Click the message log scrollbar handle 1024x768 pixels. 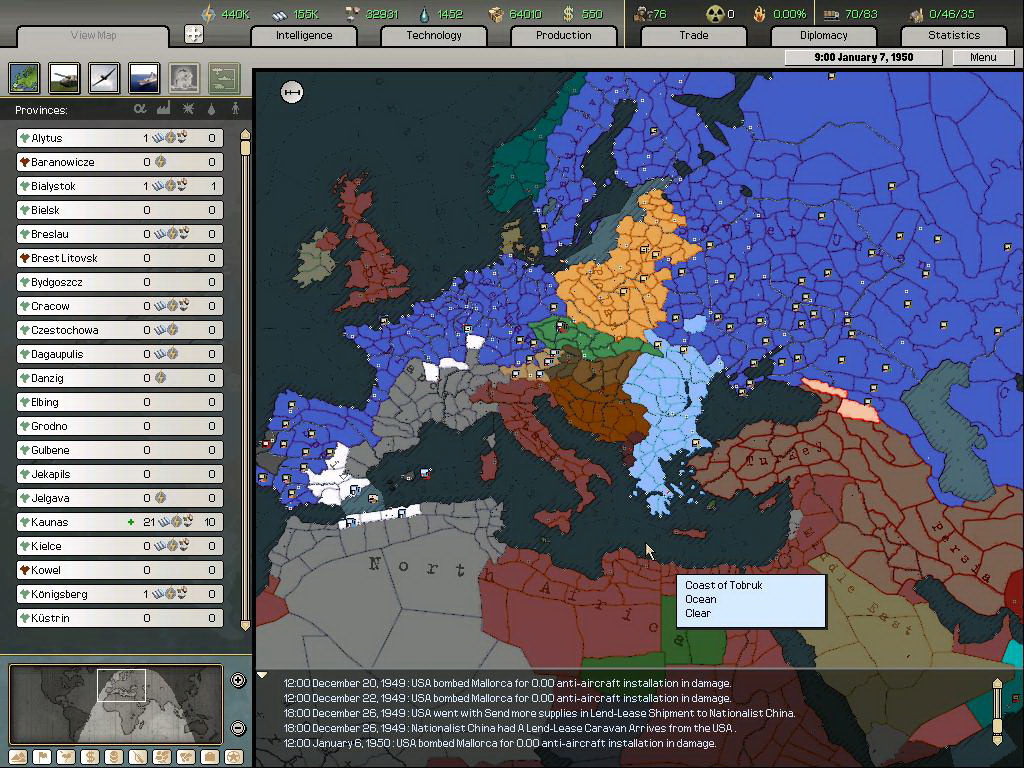(x=997, y=726)
